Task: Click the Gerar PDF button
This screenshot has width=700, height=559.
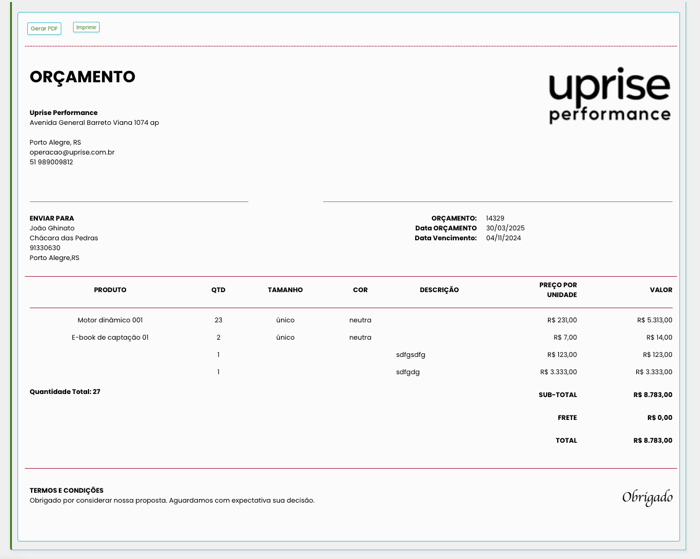Action: tap(44, 28)
